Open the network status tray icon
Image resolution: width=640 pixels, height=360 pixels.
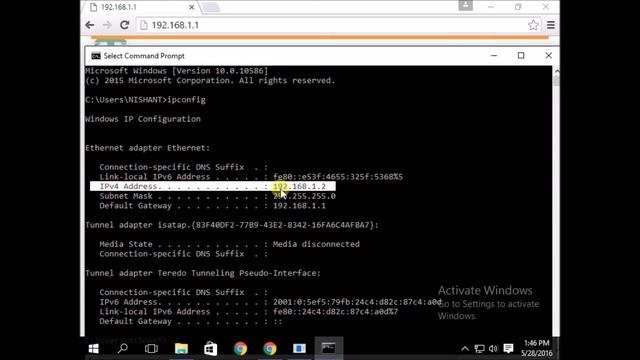click(479, 349)
